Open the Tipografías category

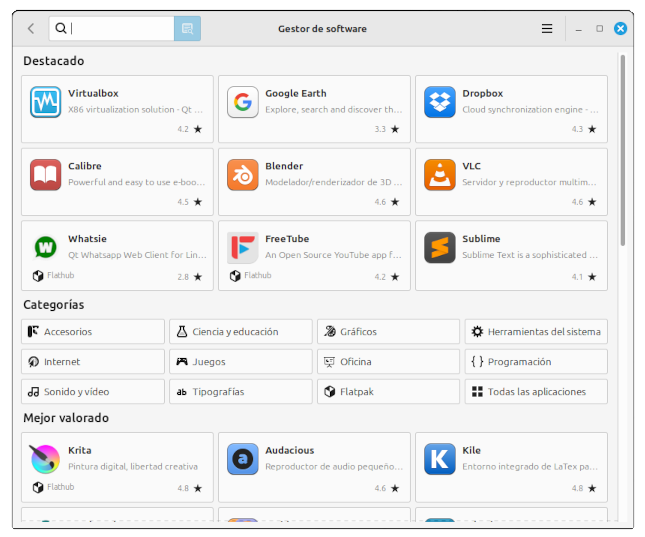pyautogui.click(x=241, y=392)
